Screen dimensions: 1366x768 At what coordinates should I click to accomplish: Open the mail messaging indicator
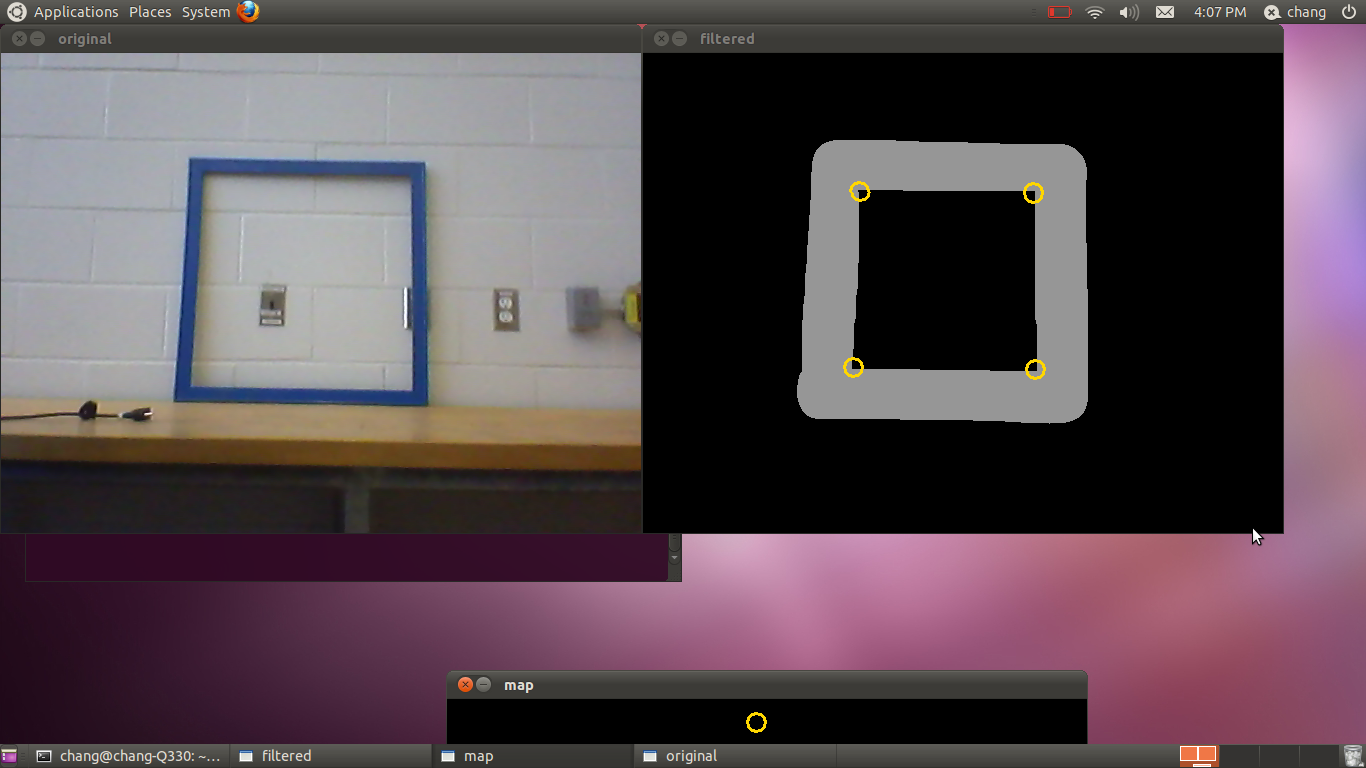(x=1165, y=12)
